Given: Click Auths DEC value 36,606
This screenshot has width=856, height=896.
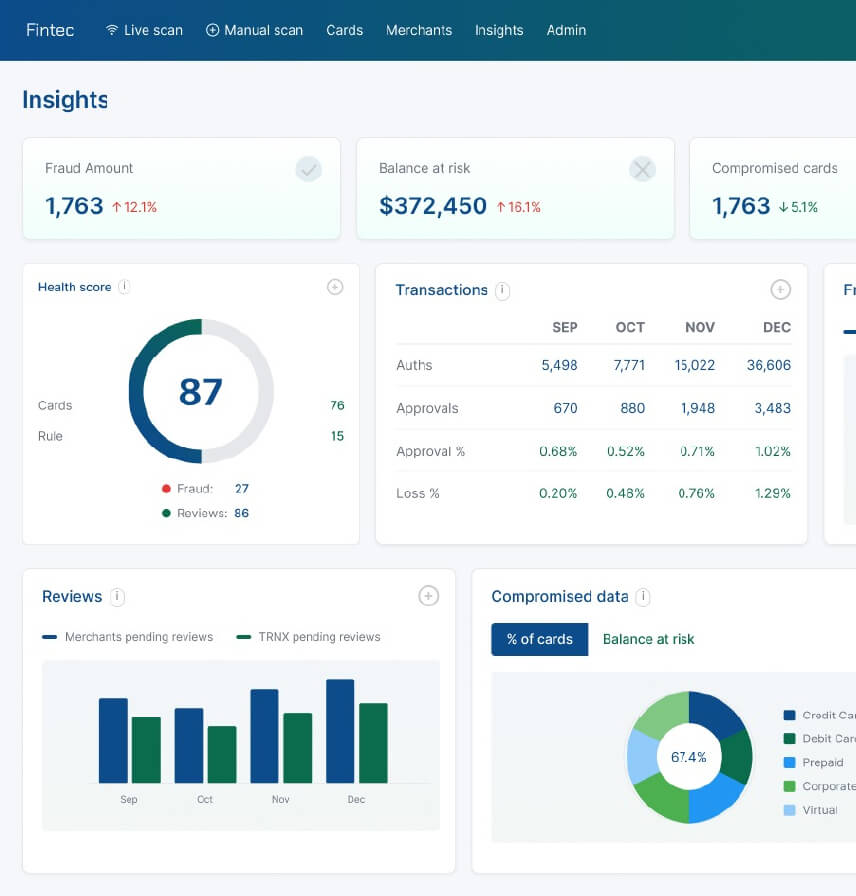Looking at the screenshot, I should 769,365.
